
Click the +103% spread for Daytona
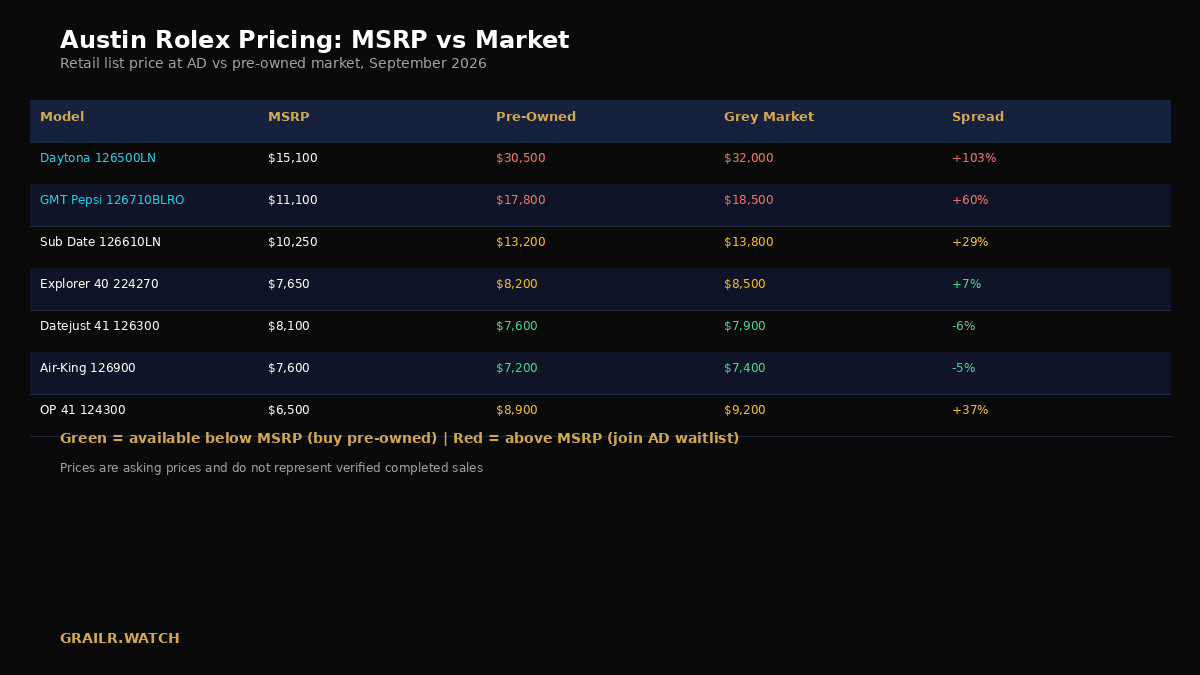click(x=974, y=158)
